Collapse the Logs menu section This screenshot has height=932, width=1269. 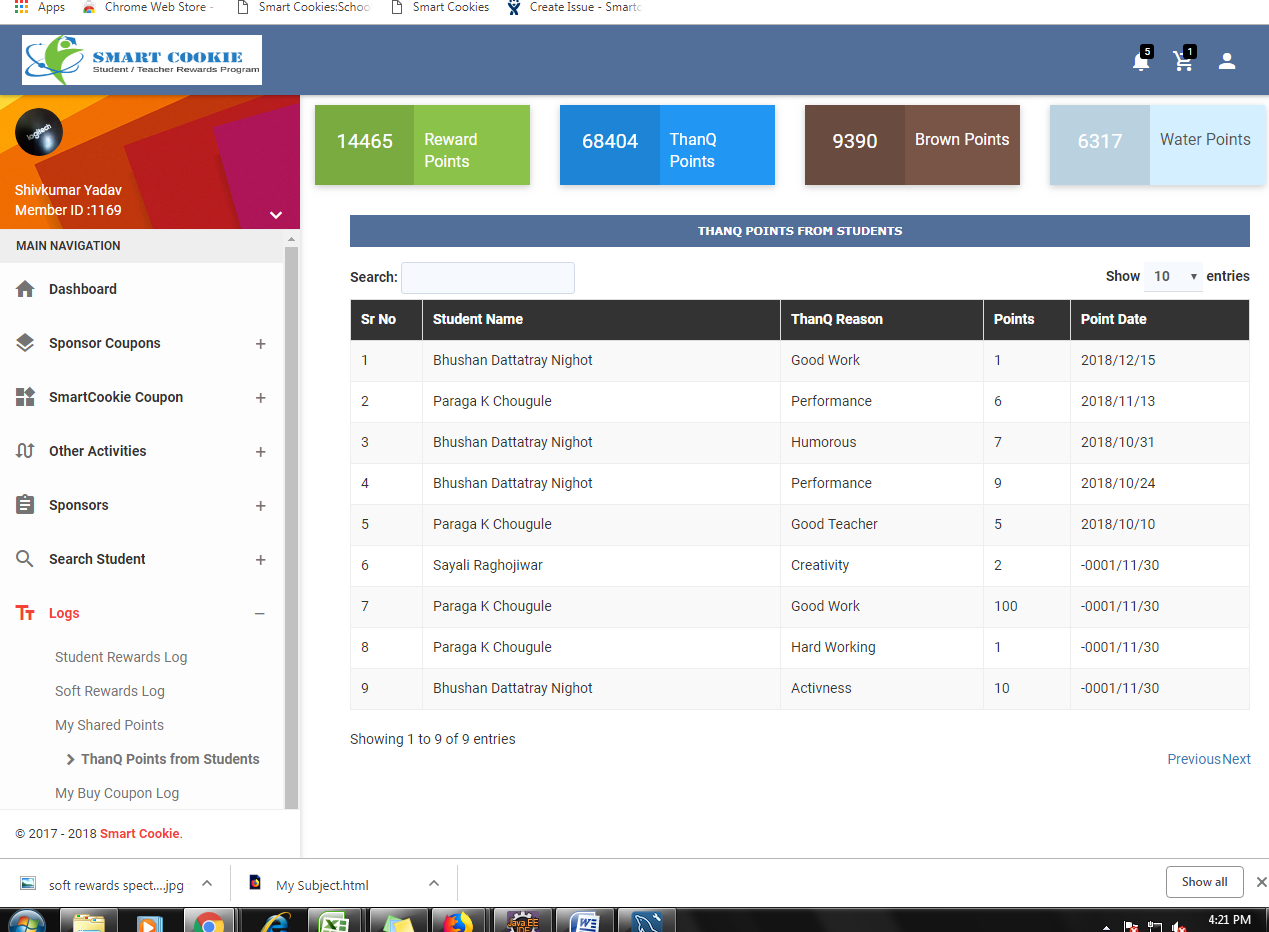(260, 614)
